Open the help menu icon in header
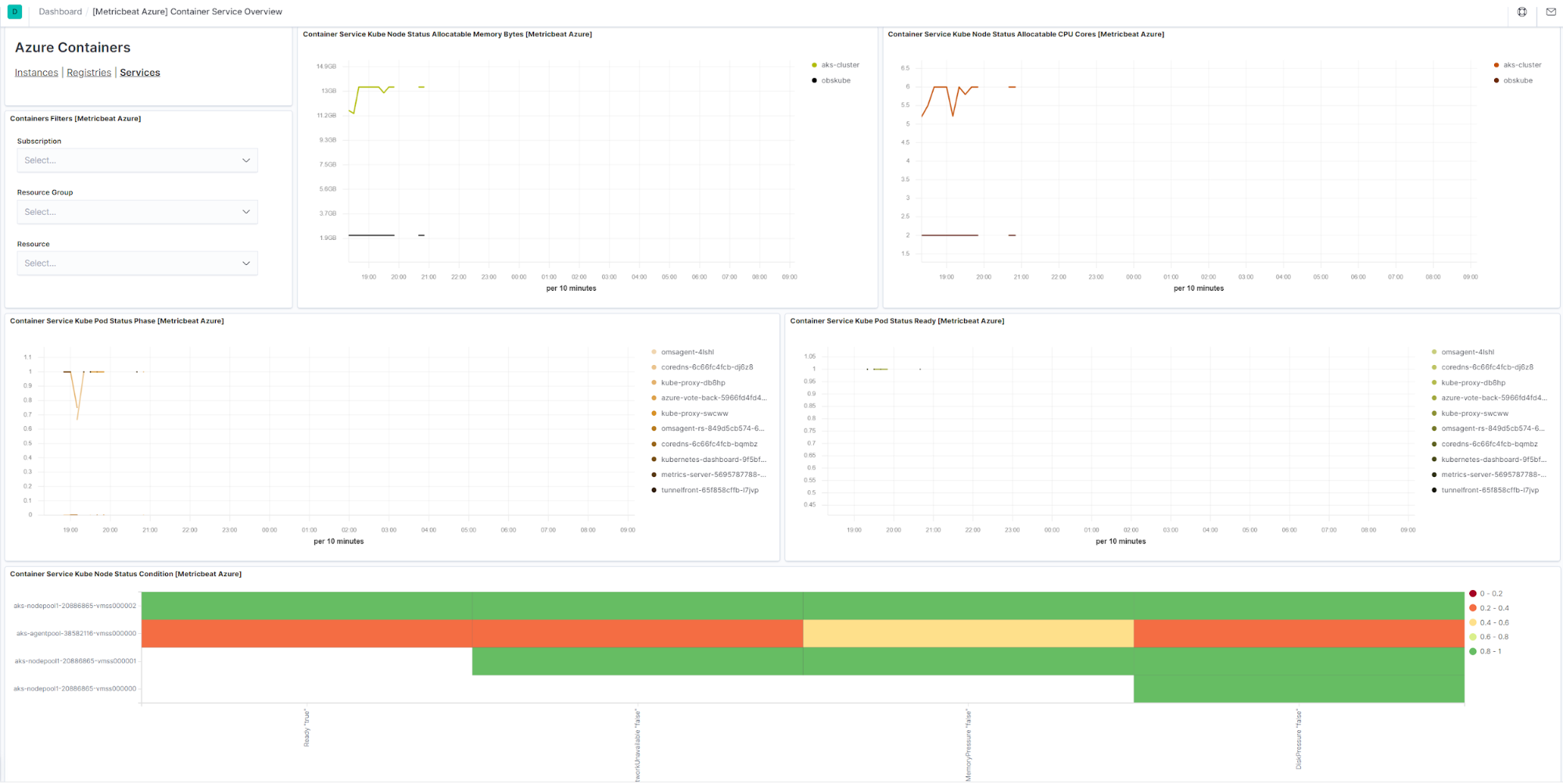Image resolution: width=1563 pixels, height=784 pixels. point(1522,12)
